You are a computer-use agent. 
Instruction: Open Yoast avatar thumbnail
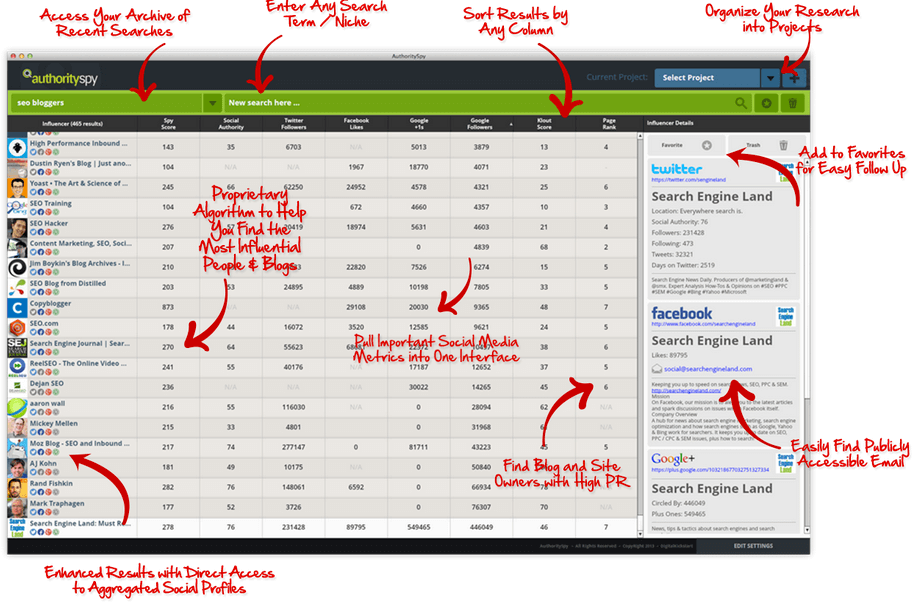coord(17,188)
